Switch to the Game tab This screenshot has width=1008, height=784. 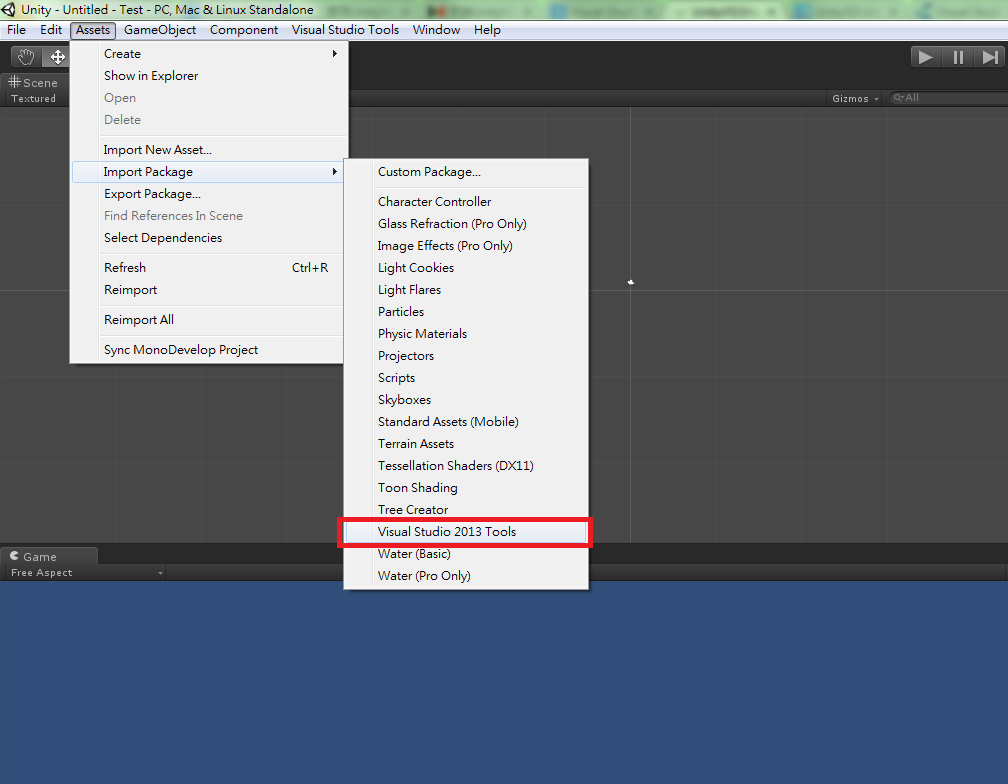[49, 557]
